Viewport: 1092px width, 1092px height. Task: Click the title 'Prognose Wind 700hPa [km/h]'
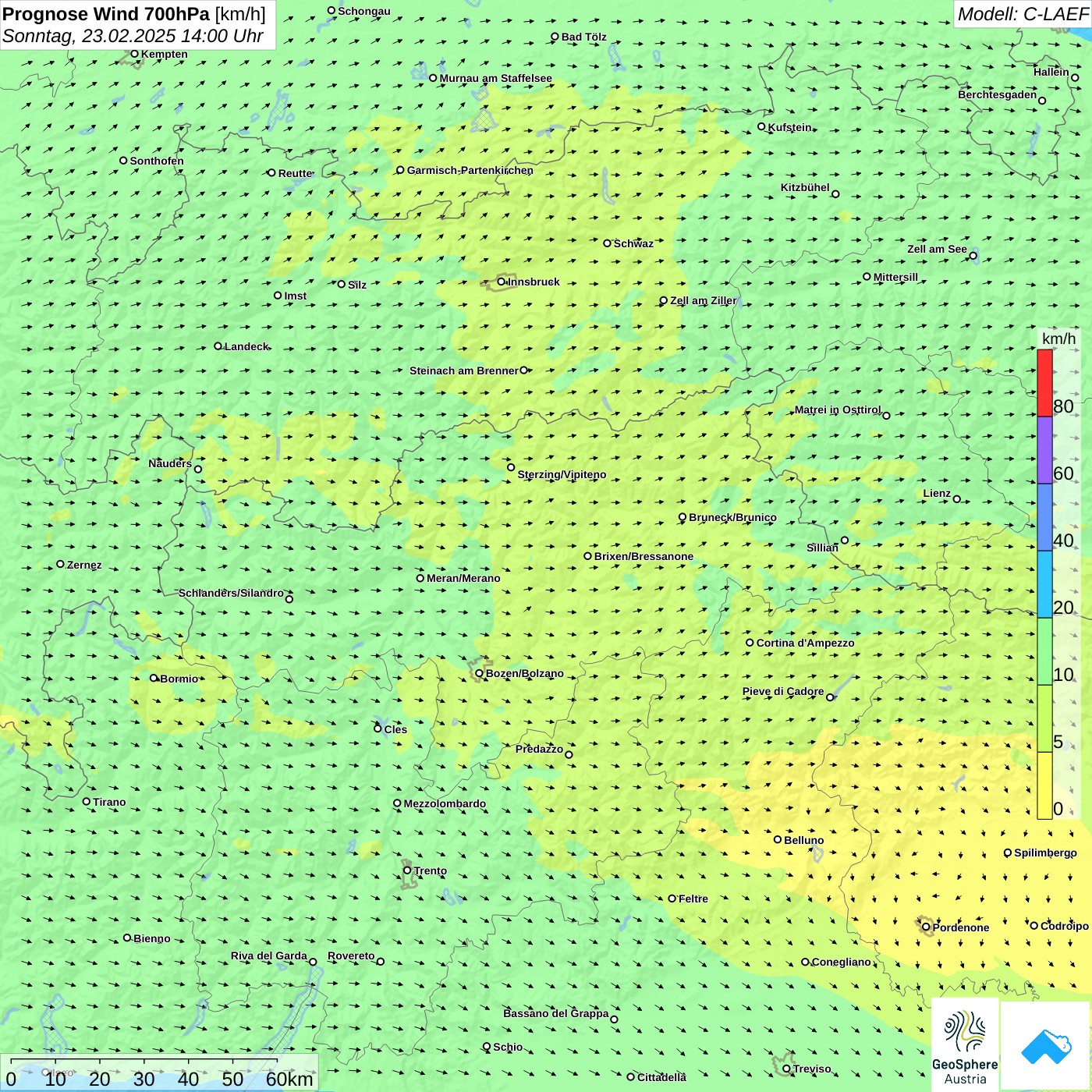[x=134, y=14]
